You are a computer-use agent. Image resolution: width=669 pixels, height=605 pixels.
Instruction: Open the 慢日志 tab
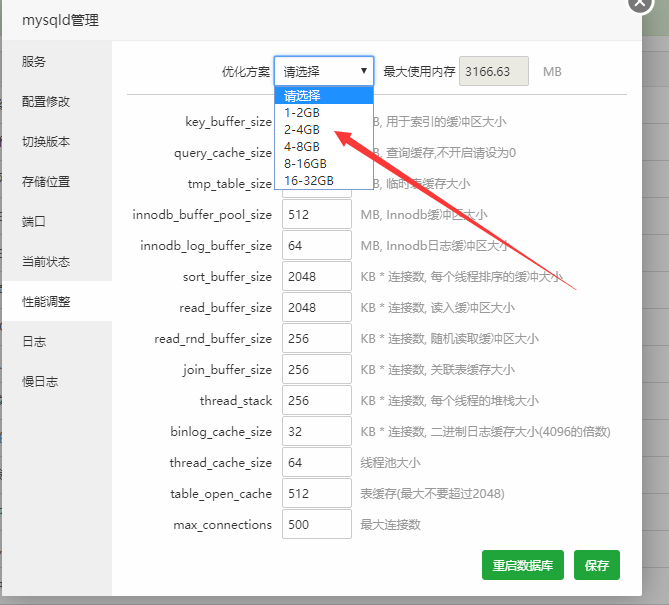[x=40, y=382]
